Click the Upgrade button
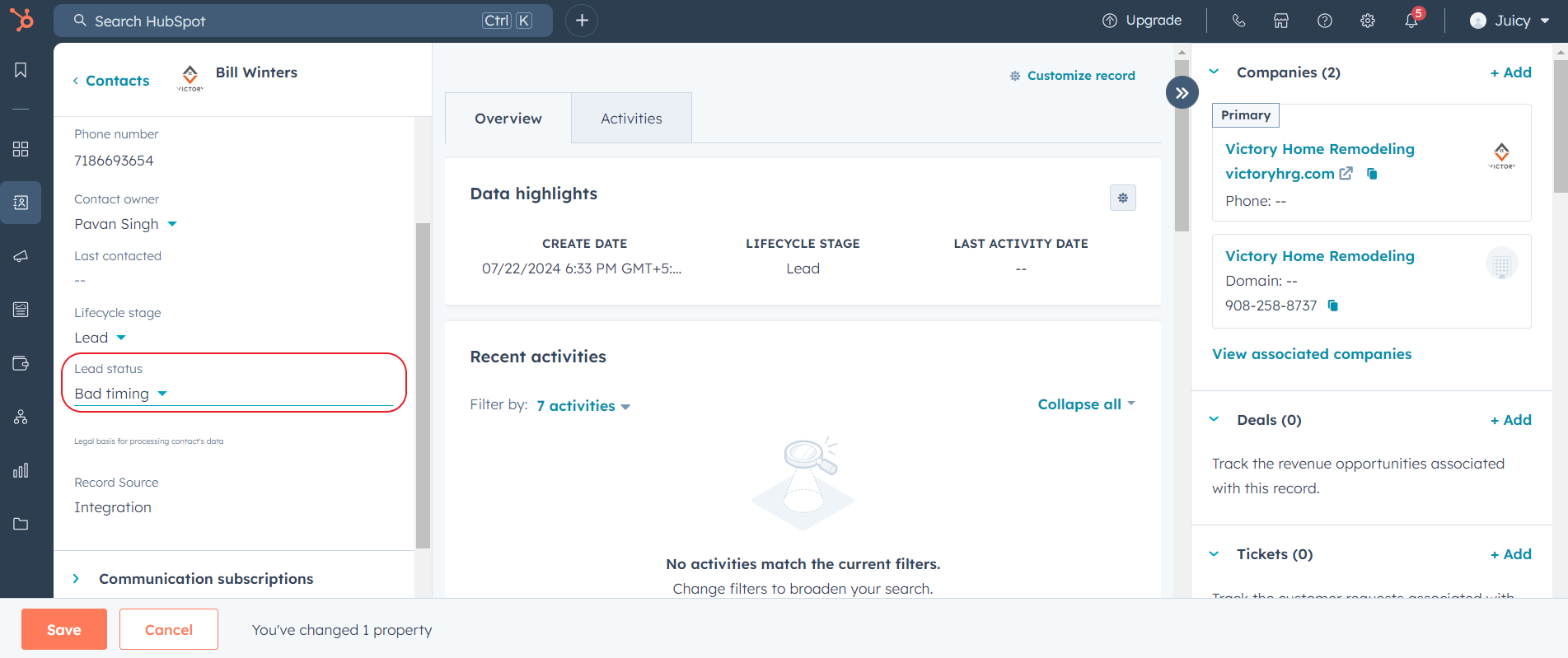Image resolution: width=1568 pixels, height=658 pixels. tap(1142, 21)
